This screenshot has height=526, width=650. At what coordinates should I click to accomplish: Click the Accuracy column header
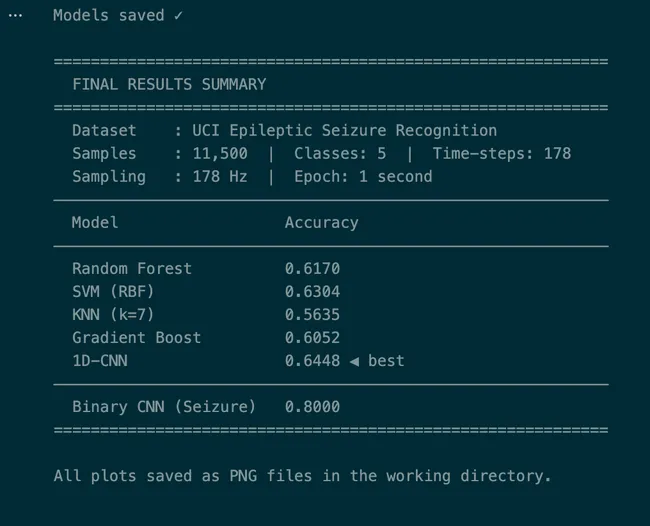coord(321,223)
